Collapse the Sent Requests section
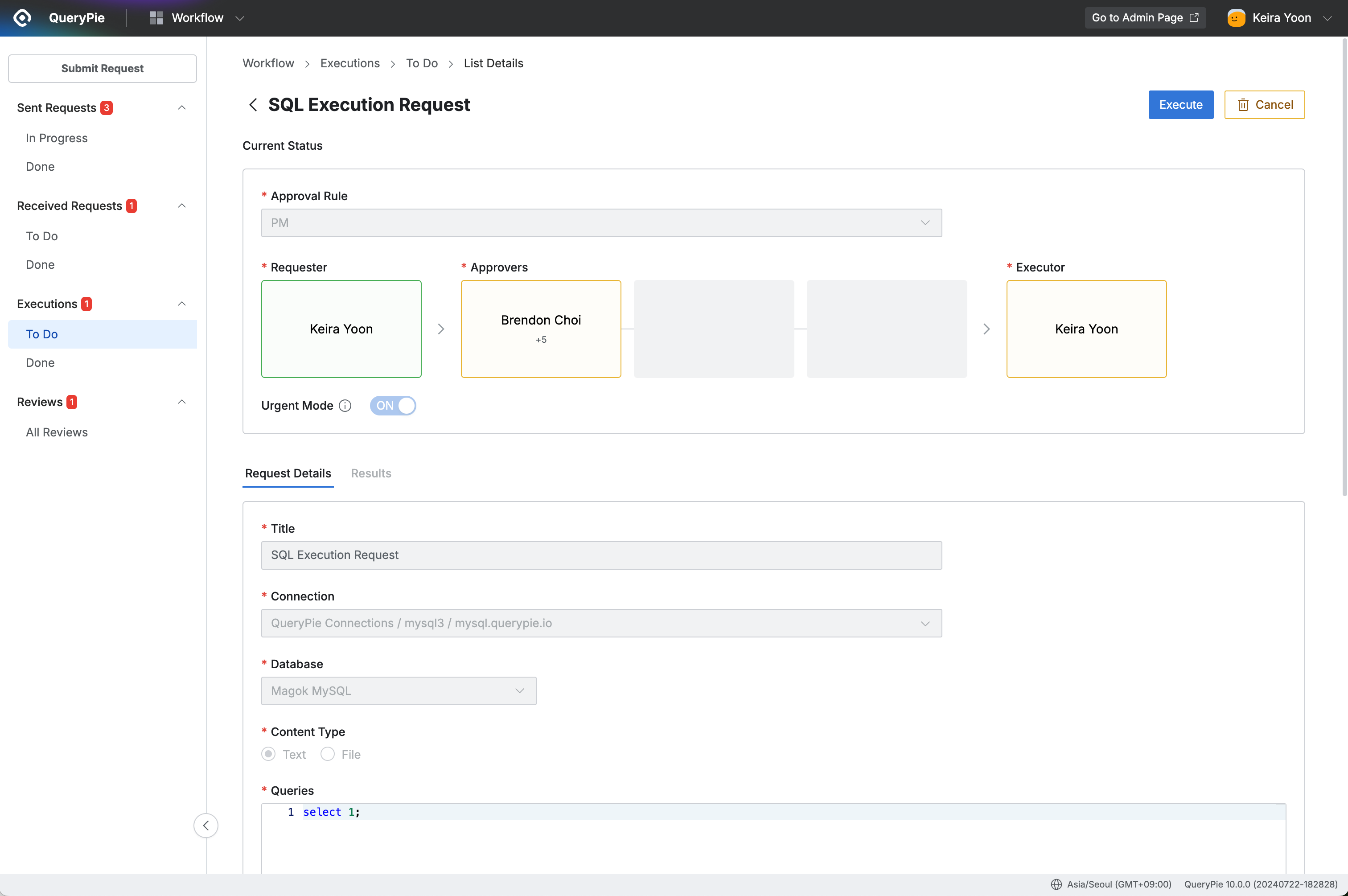The width and height of the screenshot is (1348, 896). [182, 107]
